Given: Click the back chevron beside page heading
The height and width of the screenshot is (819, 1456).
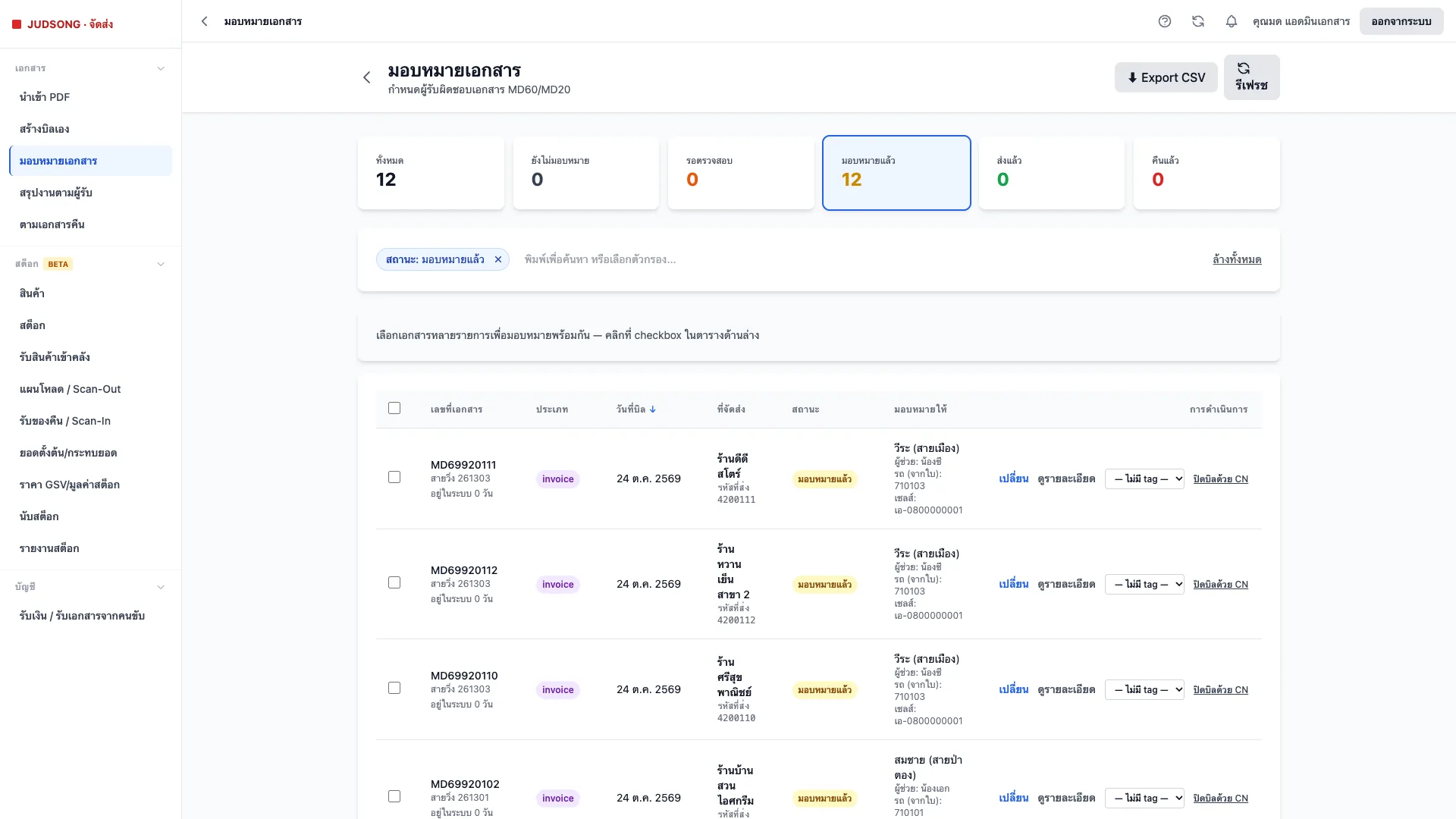Looking at the screenshot, I should pyautogui.click(x=367, y=77).
